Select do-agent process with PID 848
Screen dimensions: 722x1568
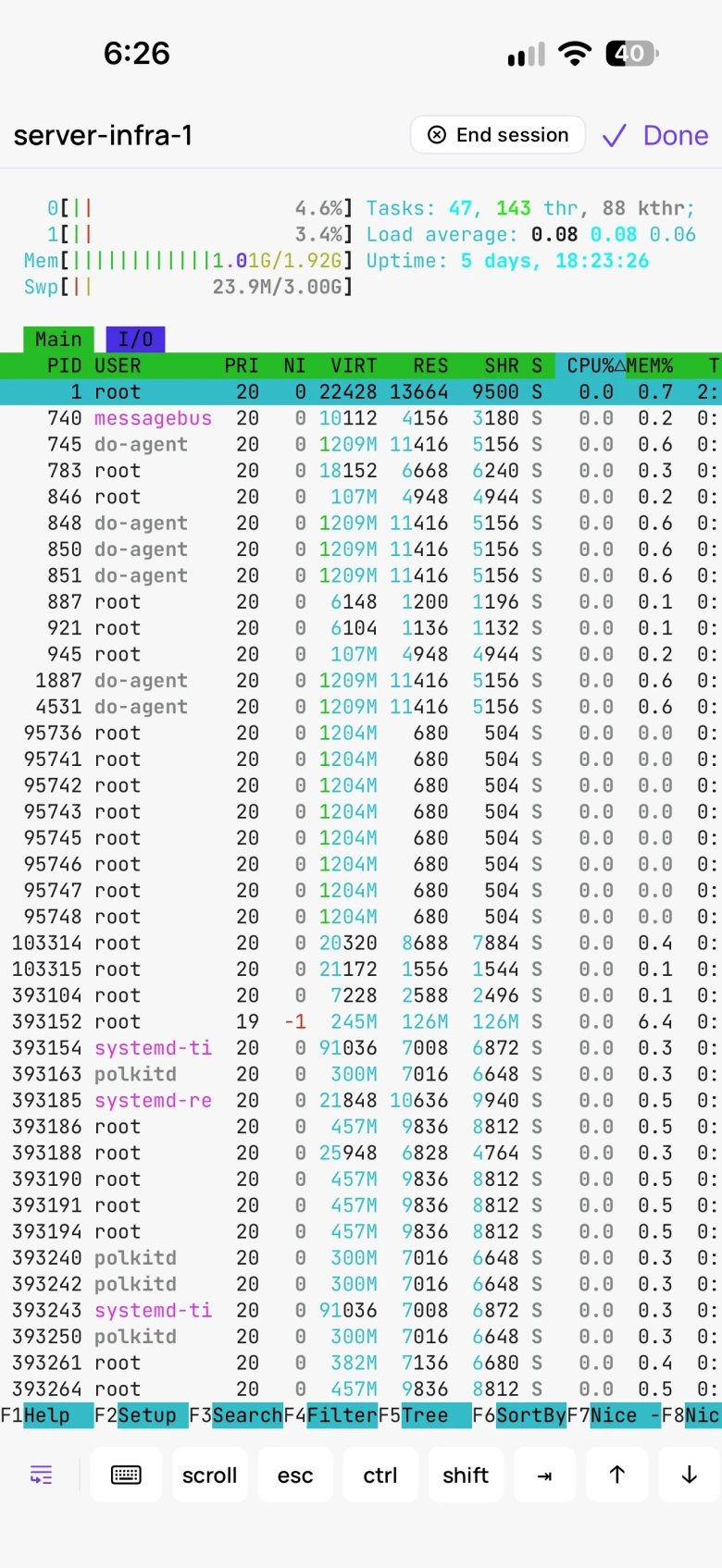pos(361,524)
